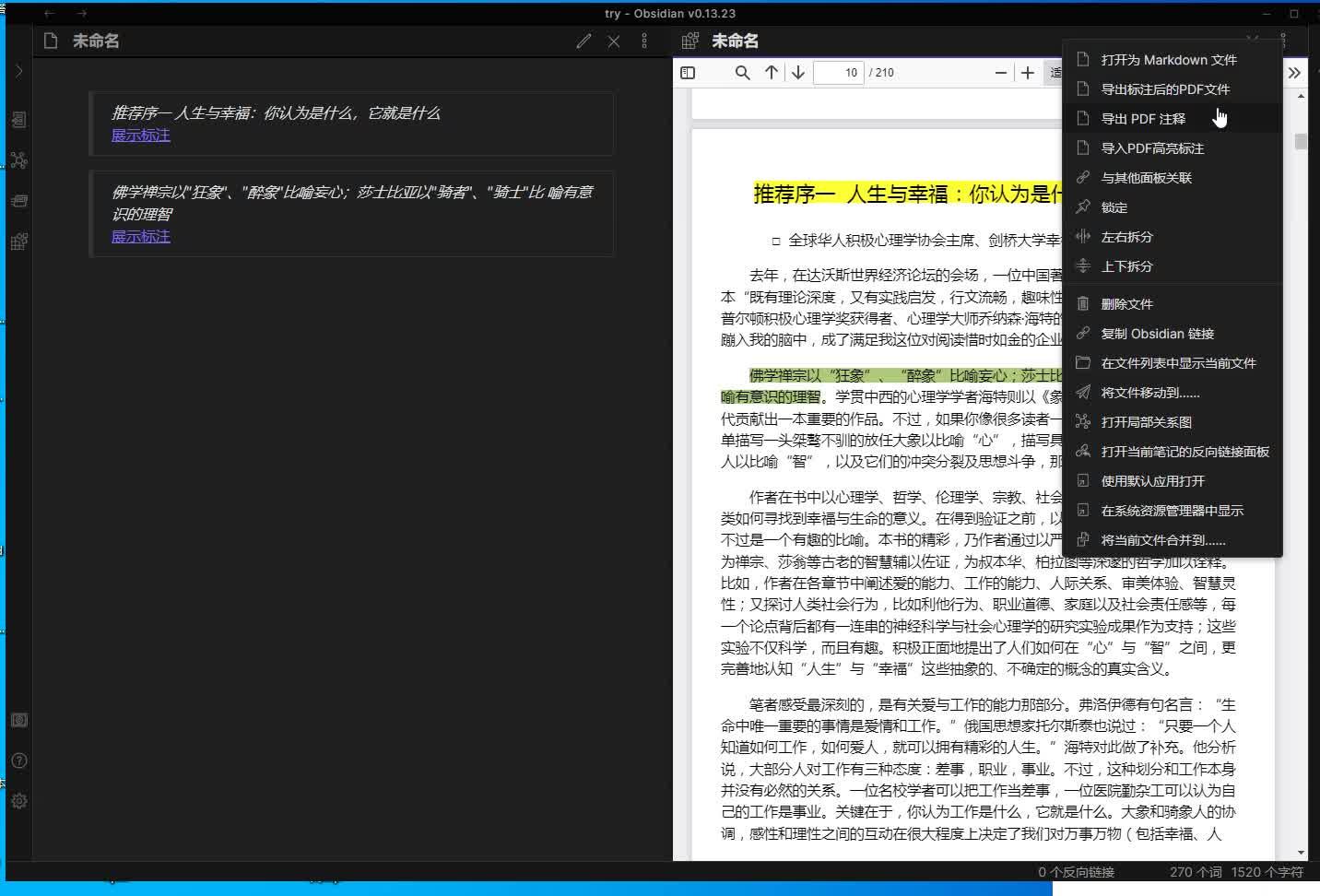Screen dimensions: 1320x896
Task: Select 导出 PDF 注释 from the menu
Action: point(1141,118)
